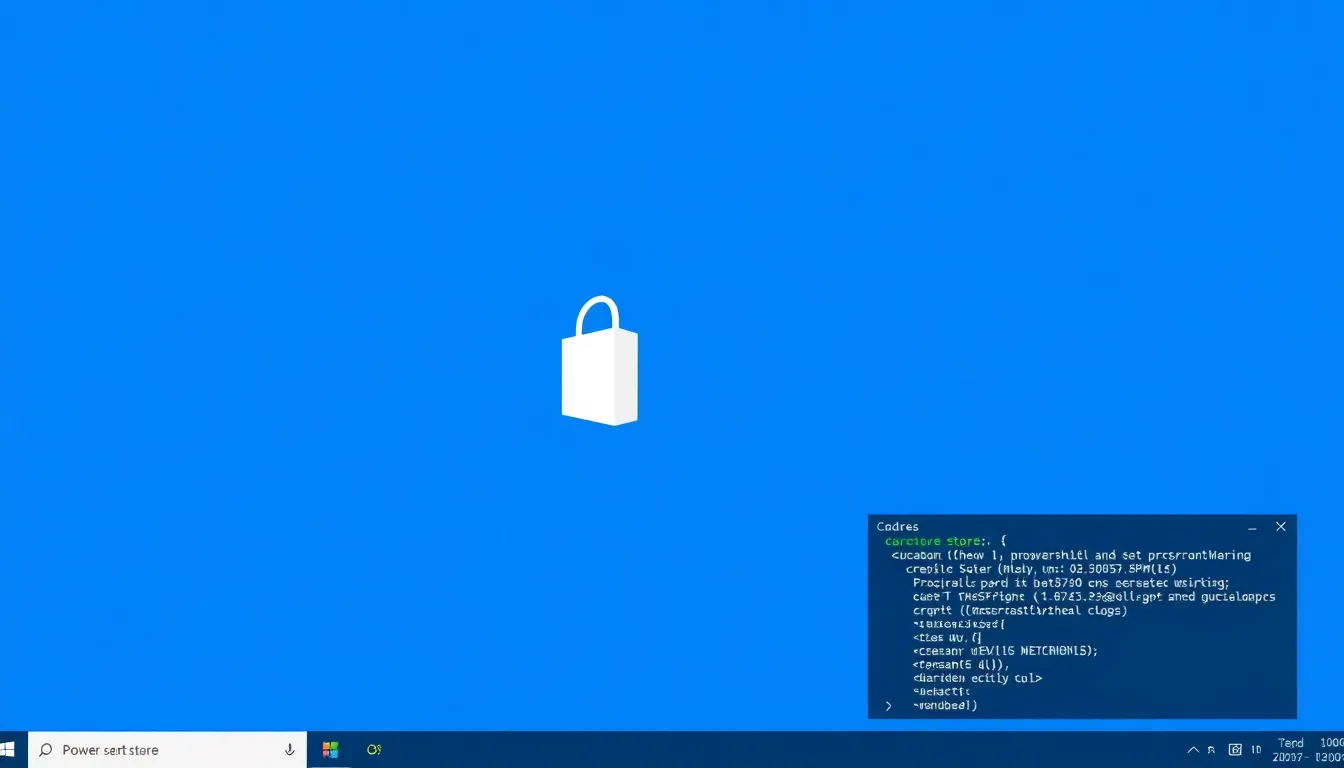1344x768 pixels.
Task: Expand the system tray hidden icons chevron
Action: (1193, 750)
